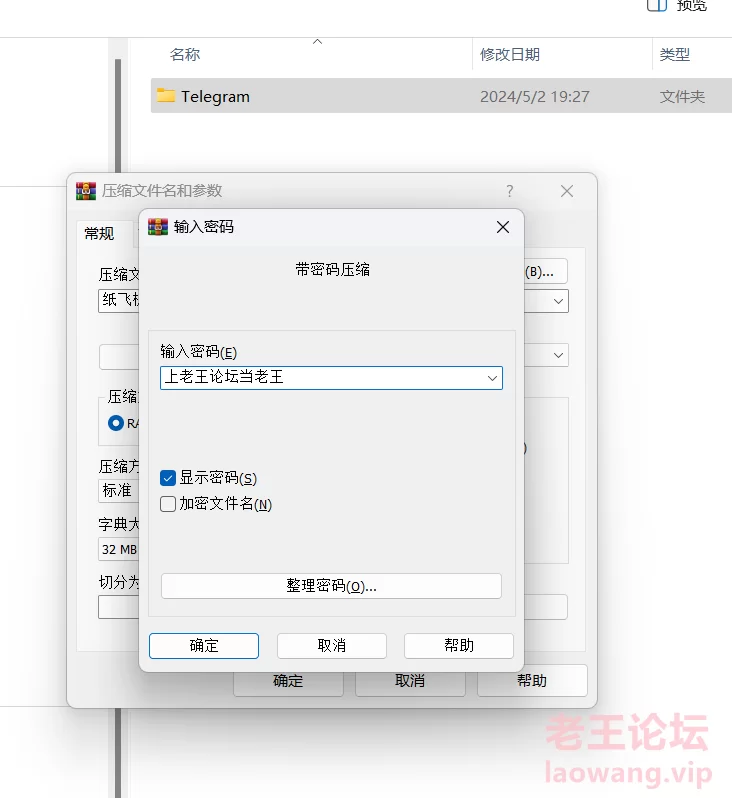Click 取消 in the password dialog

(331, 646)
